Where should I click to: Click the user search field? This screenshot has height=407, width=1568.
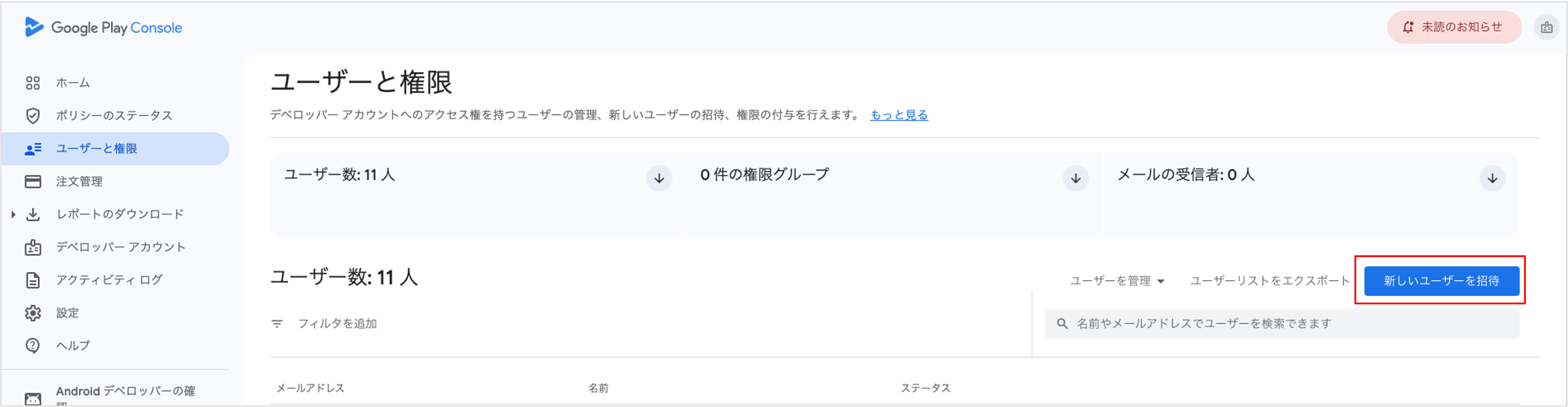click(x=1282, y=324)
